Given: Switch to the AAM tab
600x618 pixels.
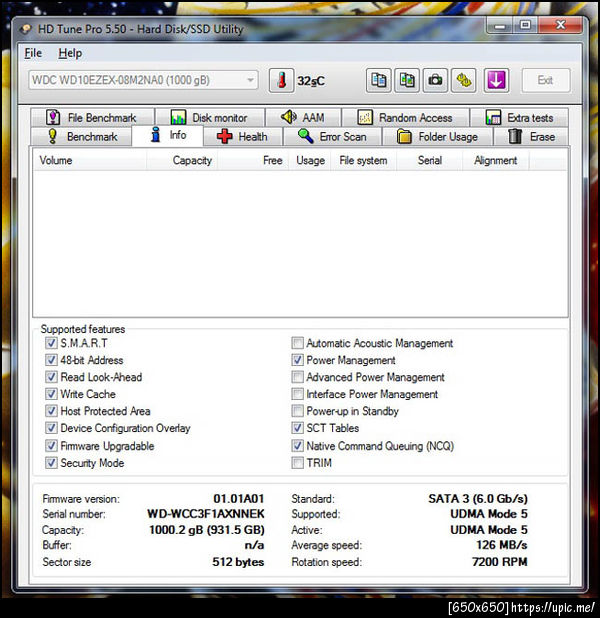Looking at the screenshot, I should [303, 117].
